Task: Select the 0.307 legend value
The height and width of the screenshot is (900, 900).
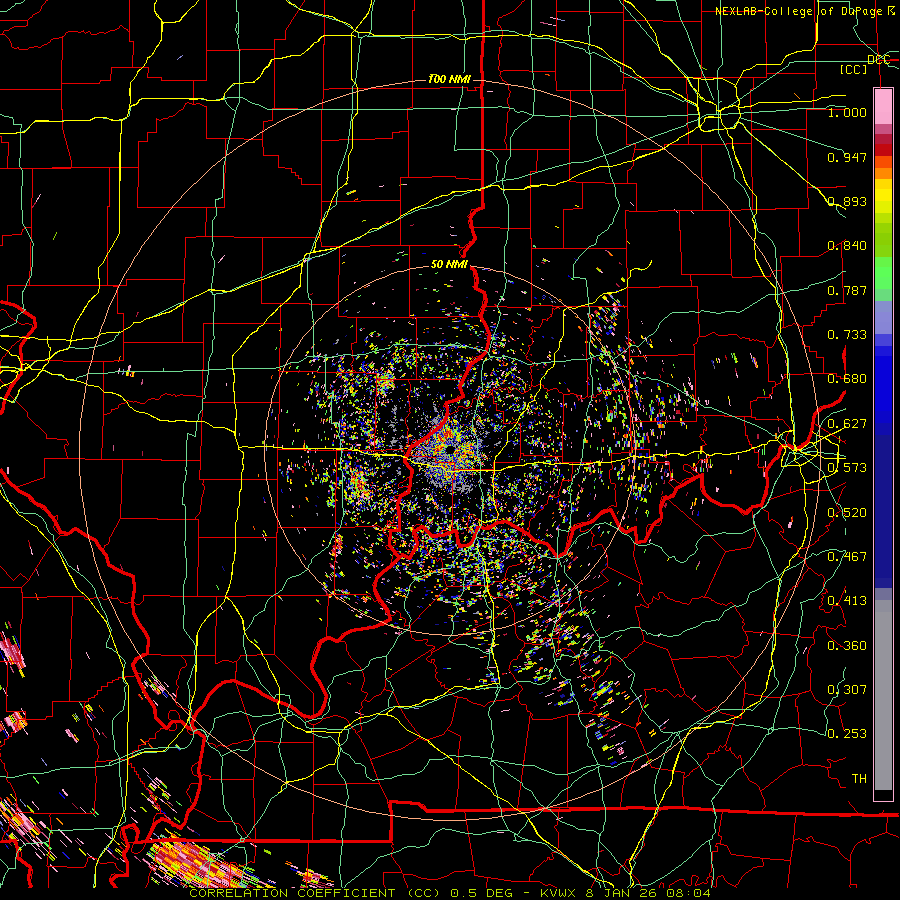Action: click(x=847, y=690)
